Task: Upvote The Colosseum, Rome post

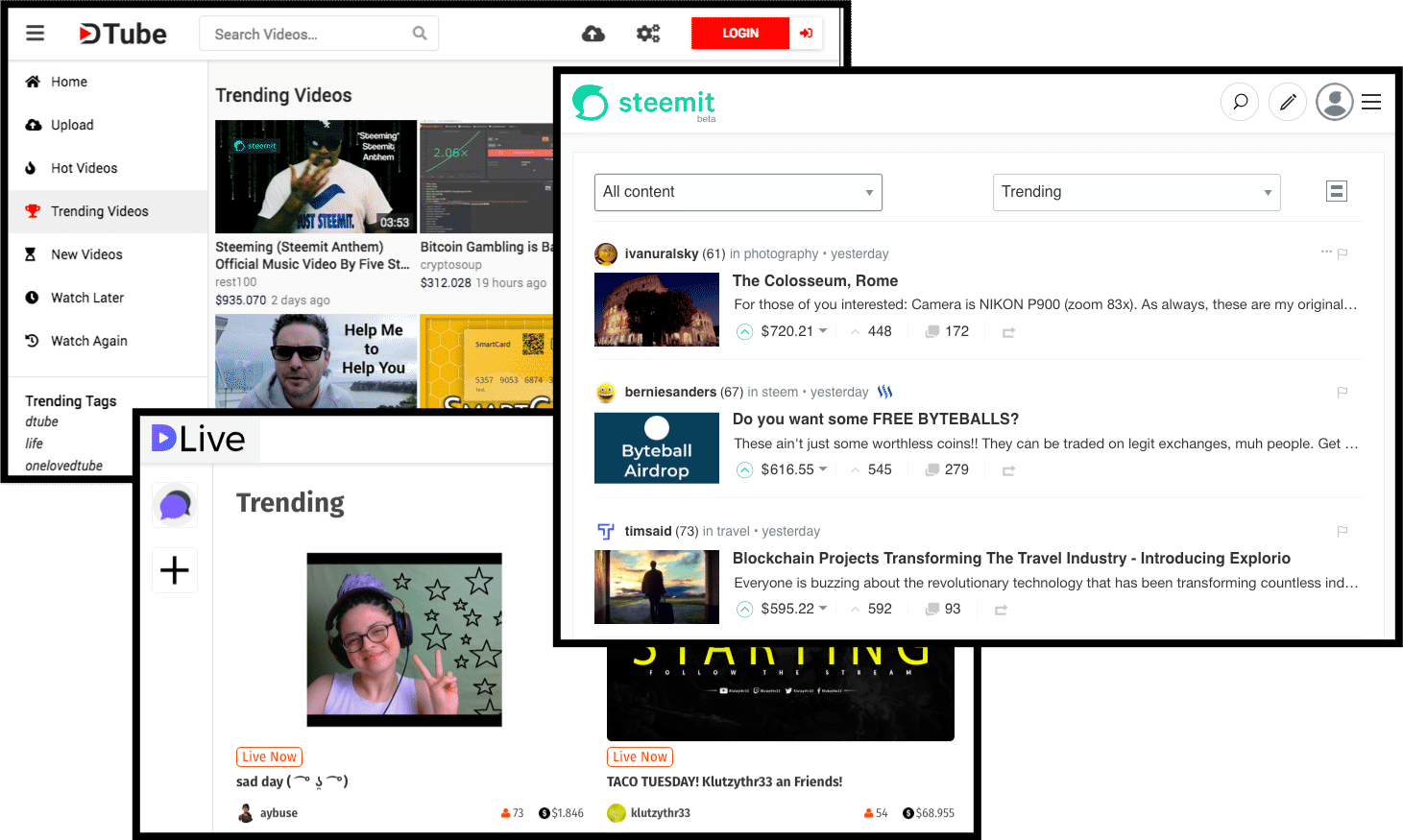Action: [x=744, y=332]
